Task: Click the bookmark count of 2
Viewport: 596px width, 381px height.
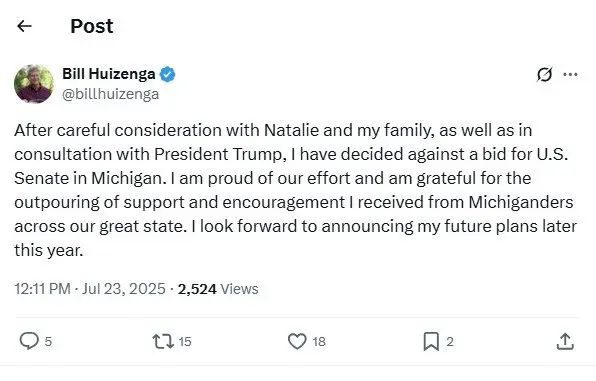Action: click(450, 341)
